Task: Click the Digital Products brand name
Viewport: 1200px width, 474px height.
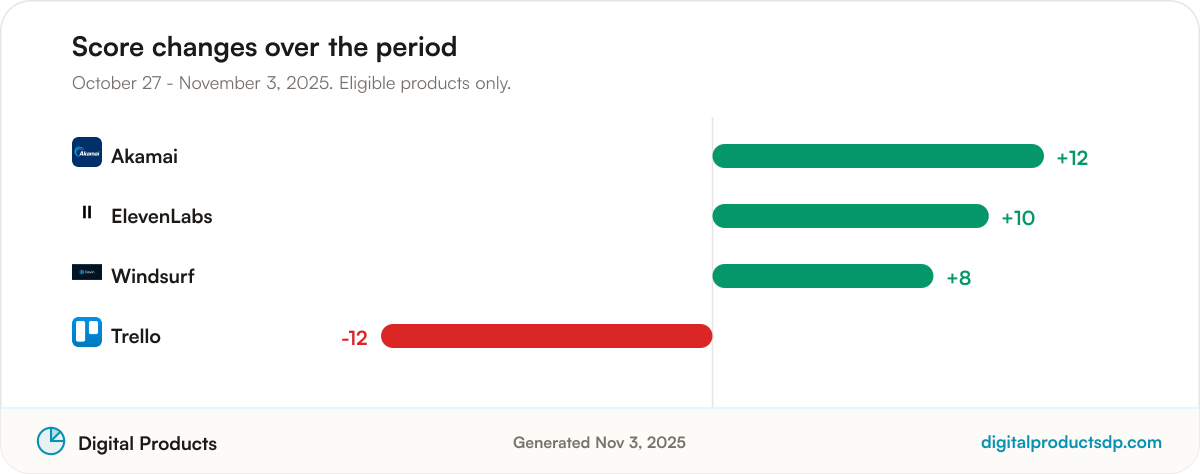Action: pos(148,443)
